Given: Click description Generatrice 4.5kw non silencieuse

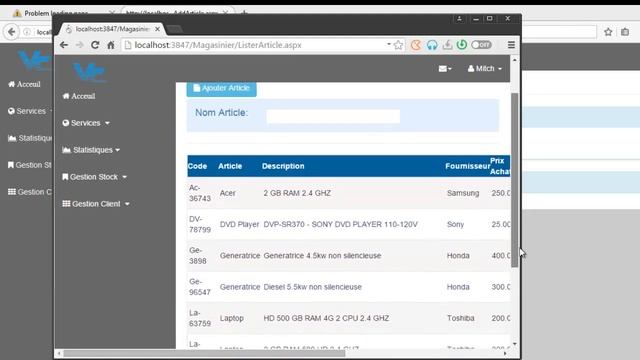Looking at the screenshot, I should [322, 256].
